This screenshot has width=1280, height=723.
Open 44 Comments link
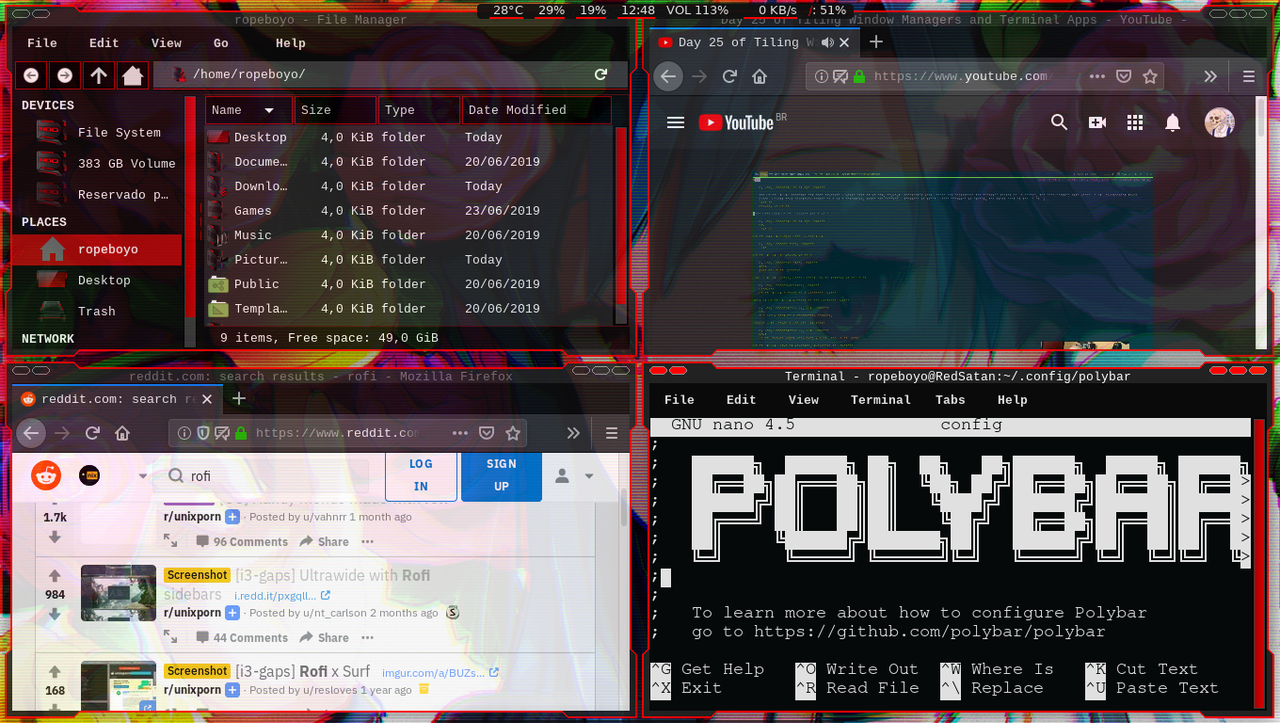click(241, 637)
